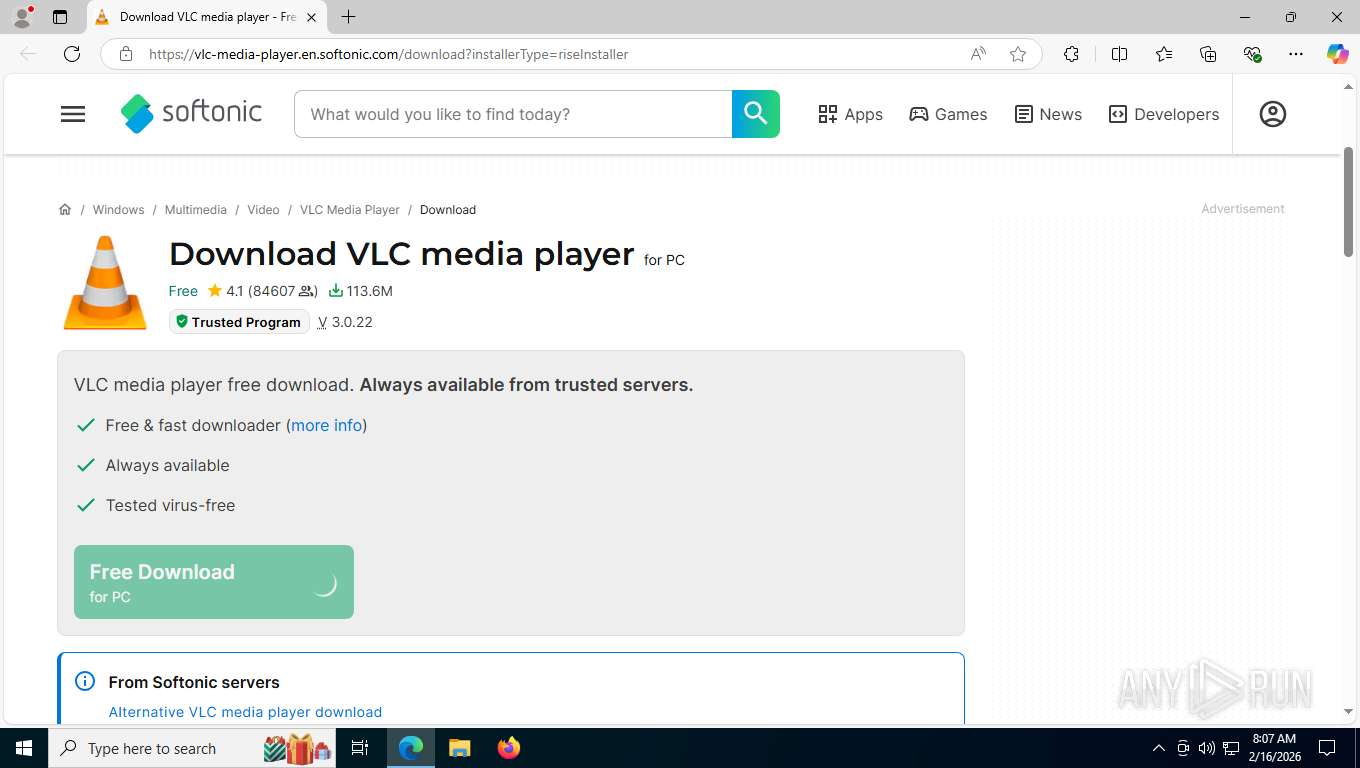
Task: Click the network tray icon
Action: point(1231,748)
